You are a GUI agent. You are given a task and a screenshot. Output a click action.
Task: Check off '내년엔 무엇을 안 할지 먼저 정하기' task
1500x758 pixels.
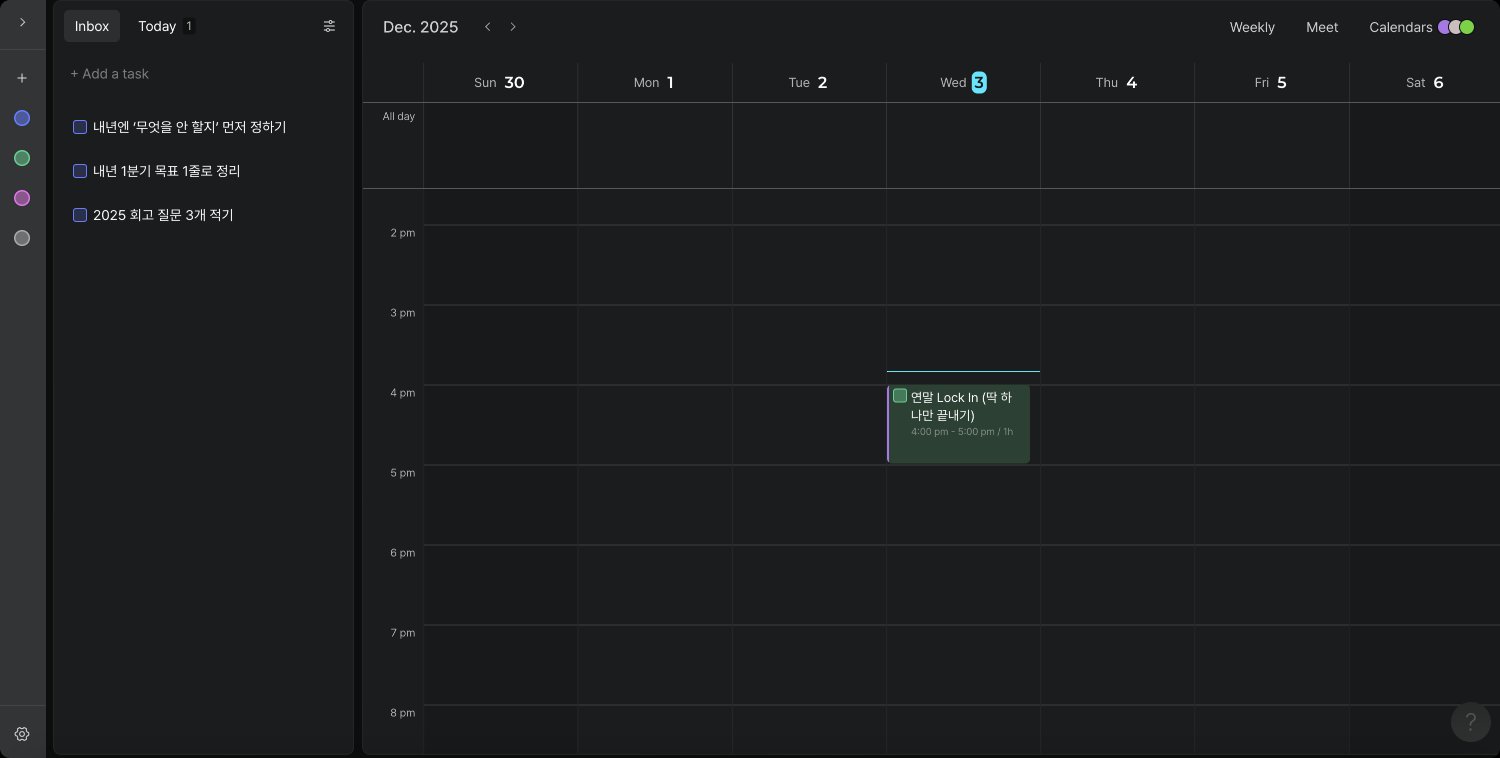point(80,127)
